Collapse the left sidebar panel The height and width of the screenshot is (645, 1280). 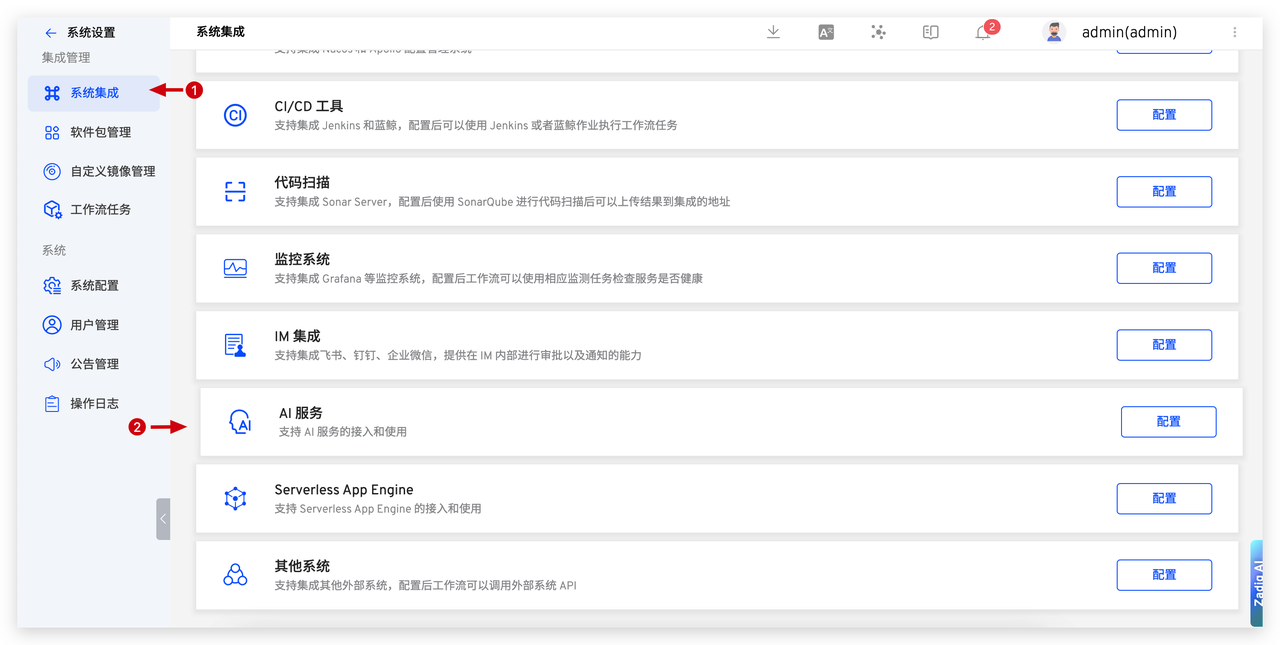pos(163,519)
